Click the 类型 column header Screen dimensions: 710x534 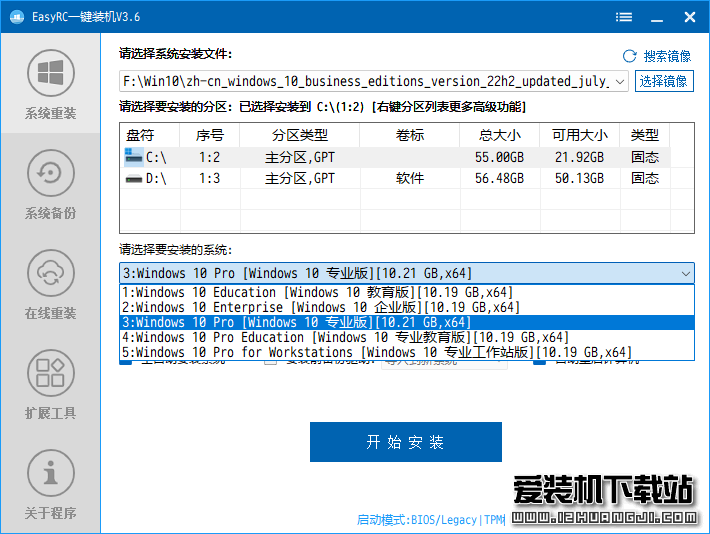pyautogui.click(x=645, y=135)
